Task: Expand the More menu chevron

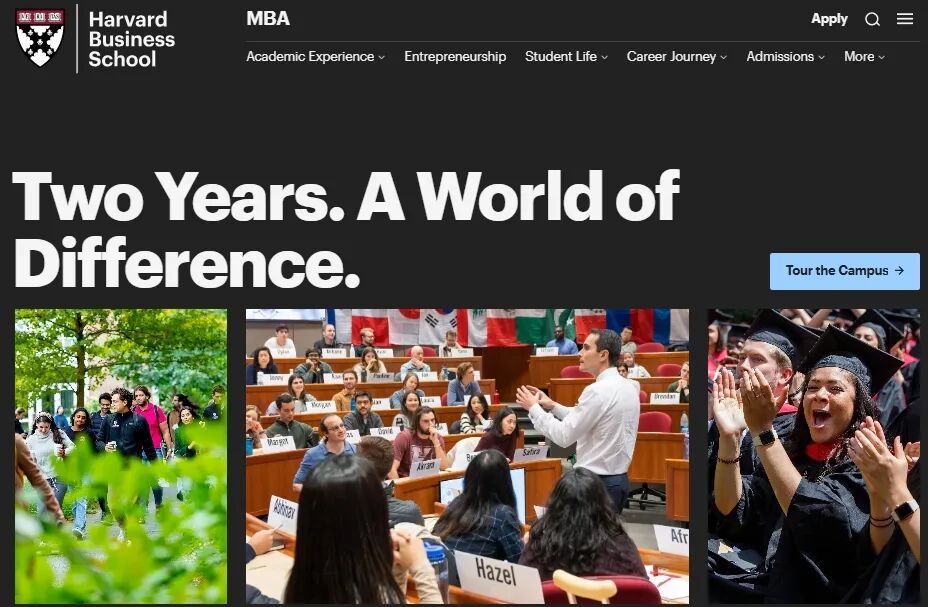Action: point(882,57)
